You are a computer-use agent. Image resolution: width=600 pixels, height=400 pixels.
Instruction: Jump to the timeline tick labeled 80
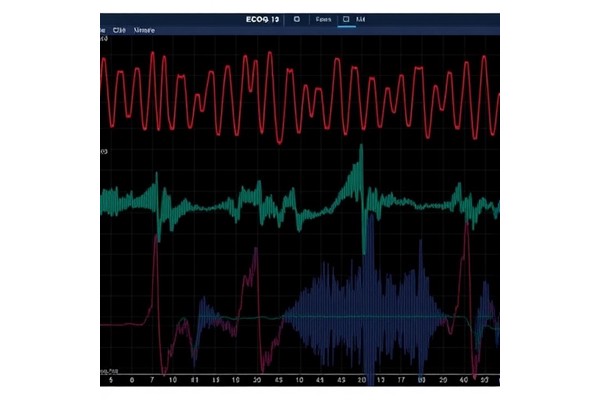[421, 381]
